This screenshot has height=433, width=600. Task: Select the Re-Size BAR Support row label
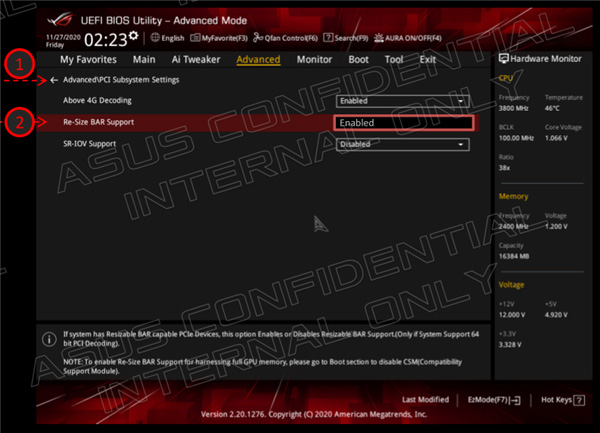click(98, 122)
